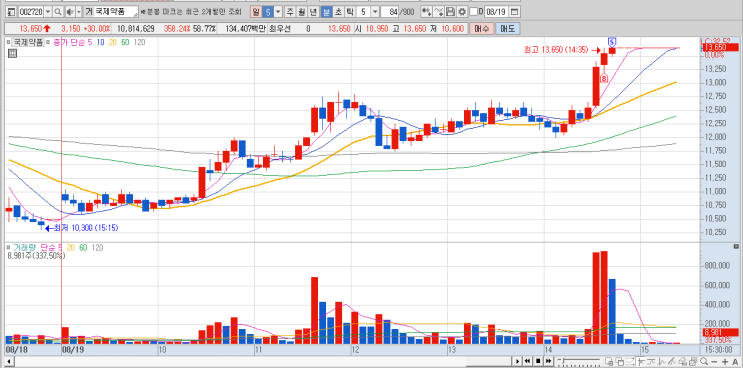Select the 주 (weekly) period button

coord(289,12)
